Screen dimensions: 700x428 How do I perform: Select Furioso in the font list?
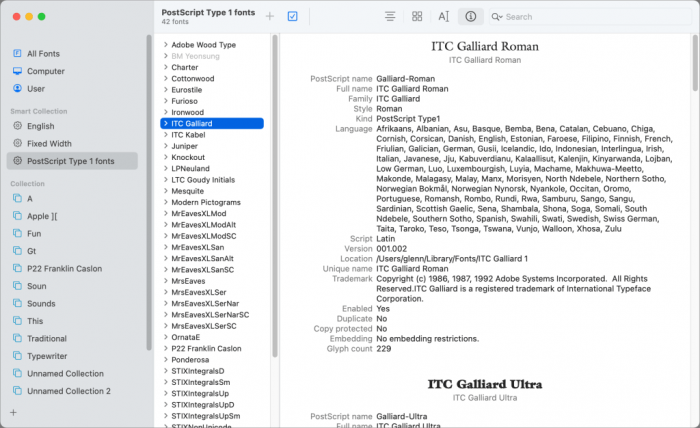tap(184, 101)
